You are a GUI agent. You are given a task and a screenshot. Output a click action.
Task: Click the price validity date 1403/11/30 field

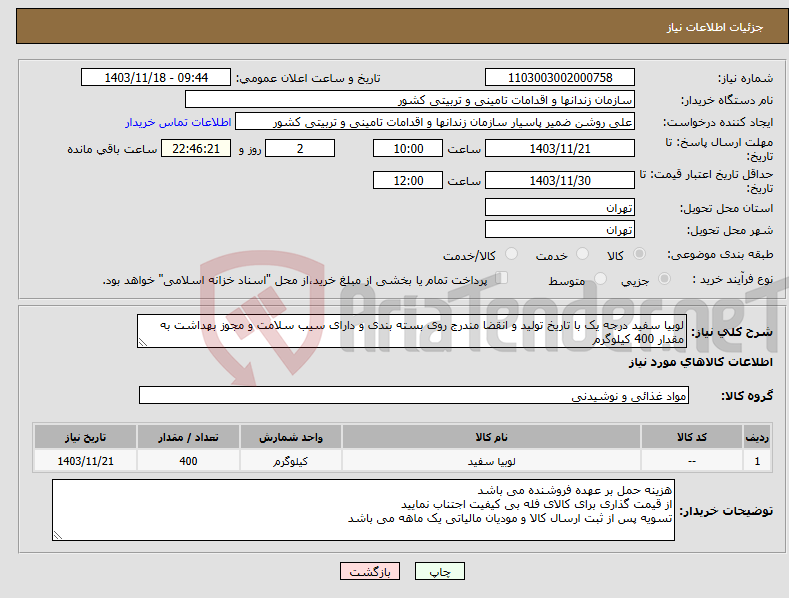[560, 180]
